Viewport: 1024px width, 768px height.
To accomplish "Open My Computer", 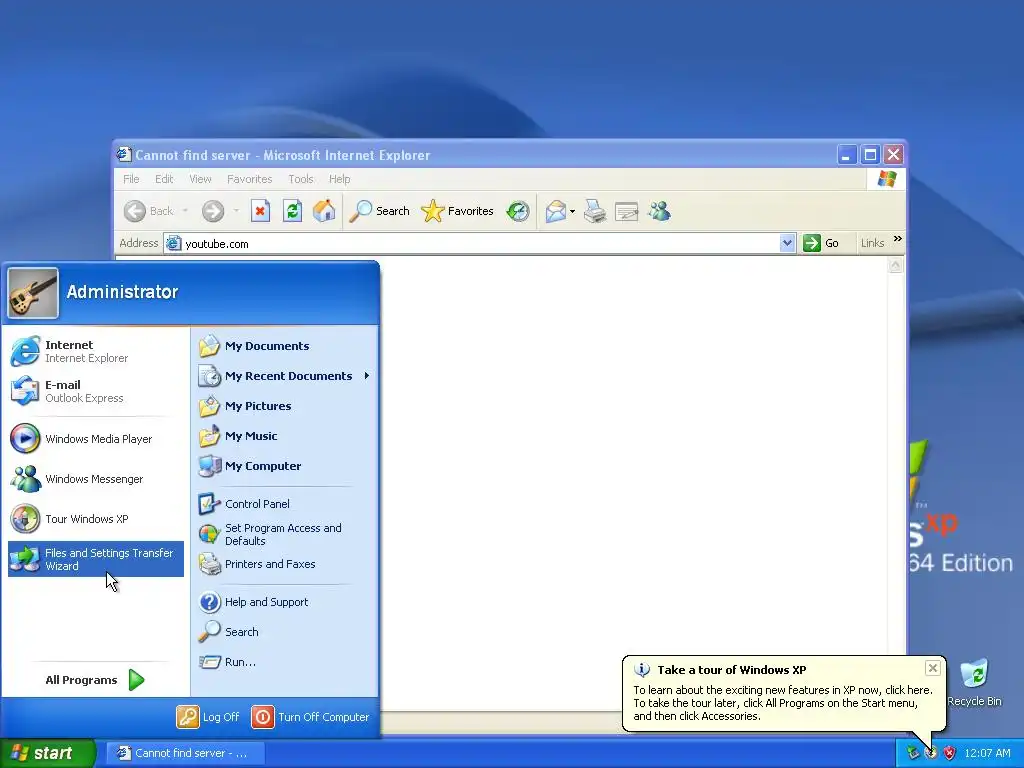I will [x=285, y=466].
